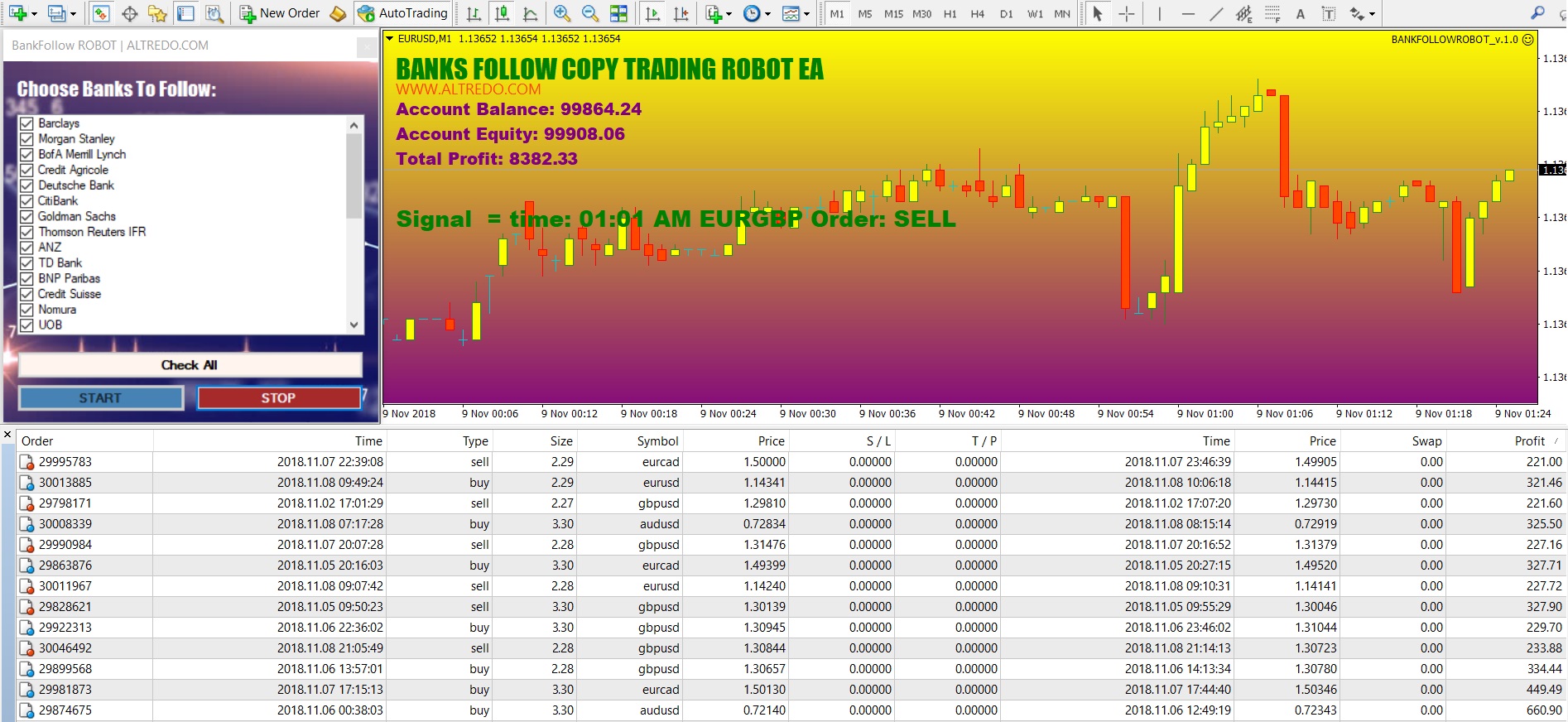Select the Fibonacci retracement tool

1272,13
